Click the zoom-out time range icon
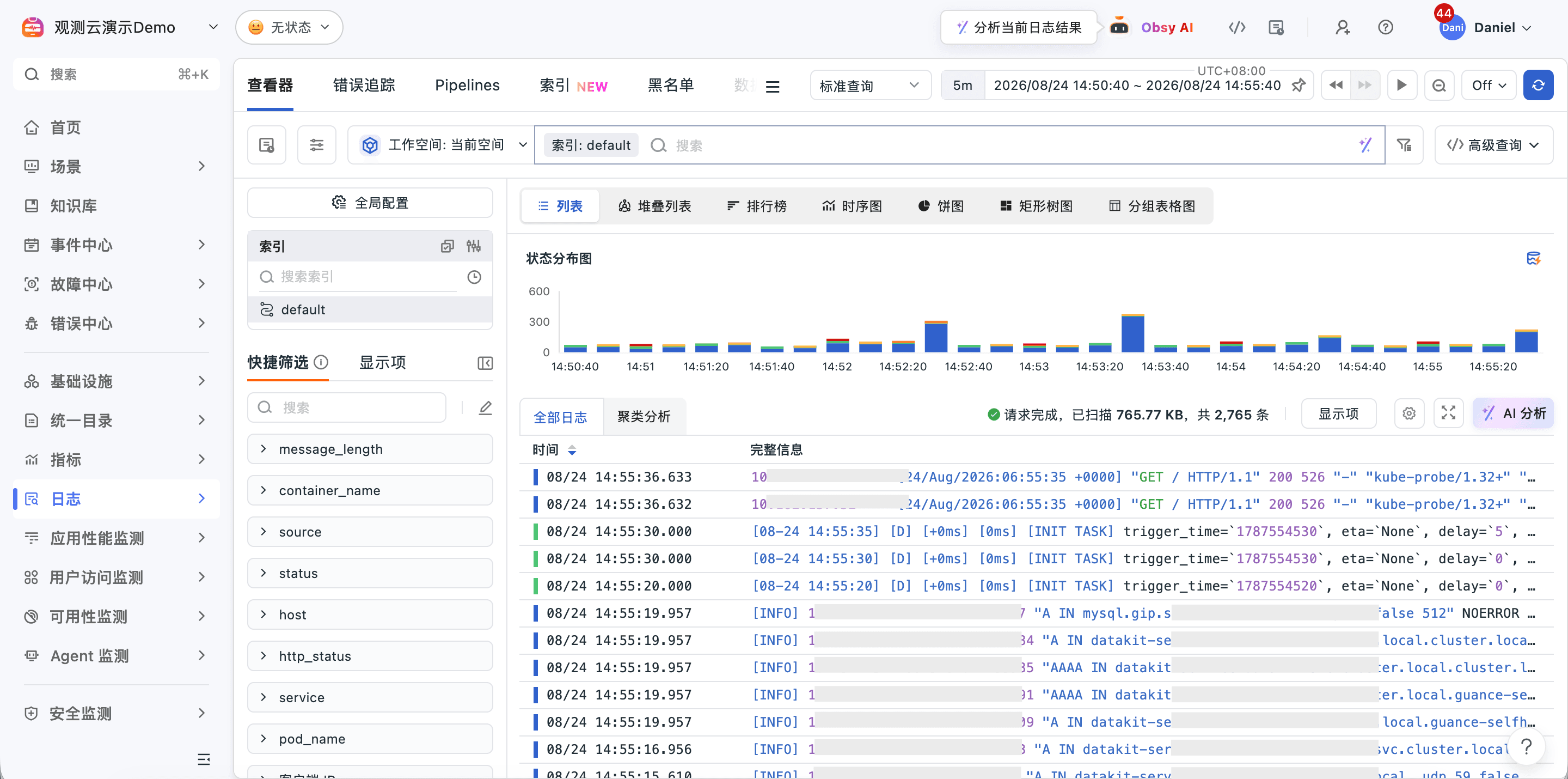This screenshot has width=1568, height=779. pos(1439,86)
